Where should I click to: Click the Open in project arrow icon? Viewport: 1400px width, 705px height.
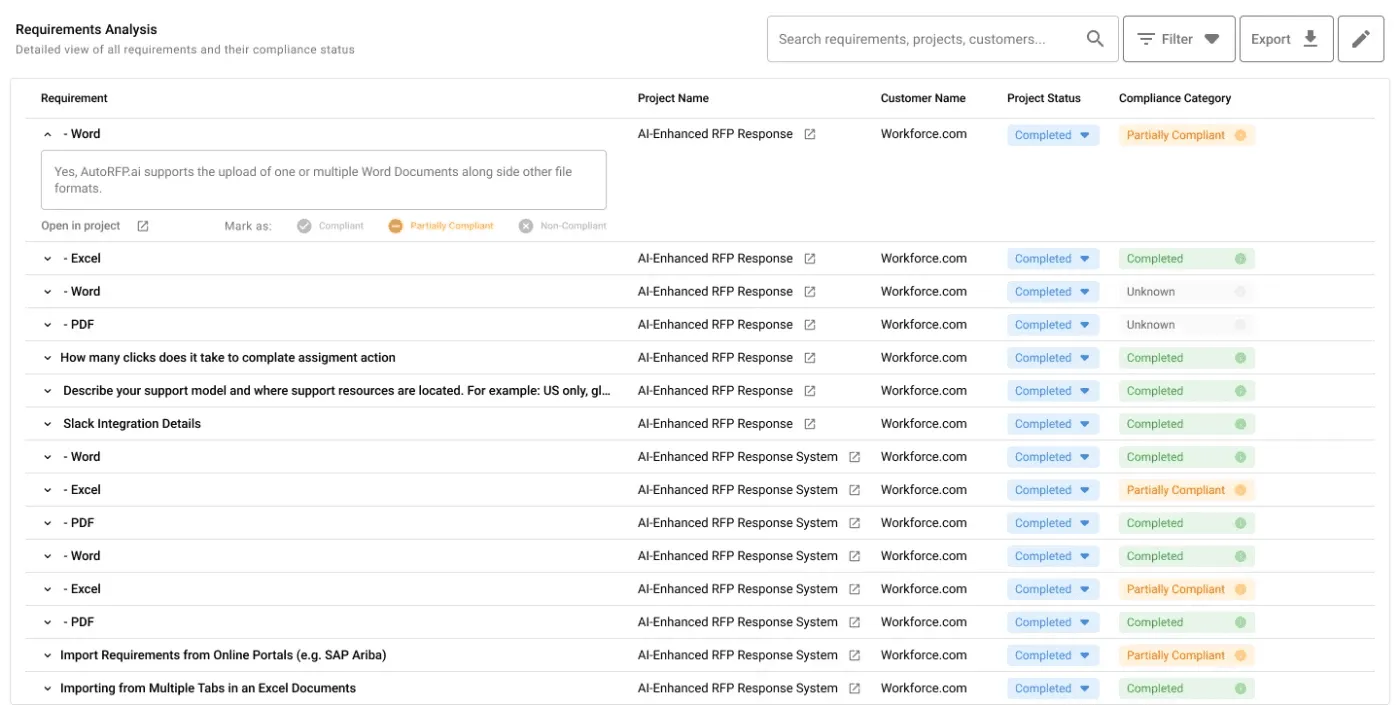[x=143, y=226]
